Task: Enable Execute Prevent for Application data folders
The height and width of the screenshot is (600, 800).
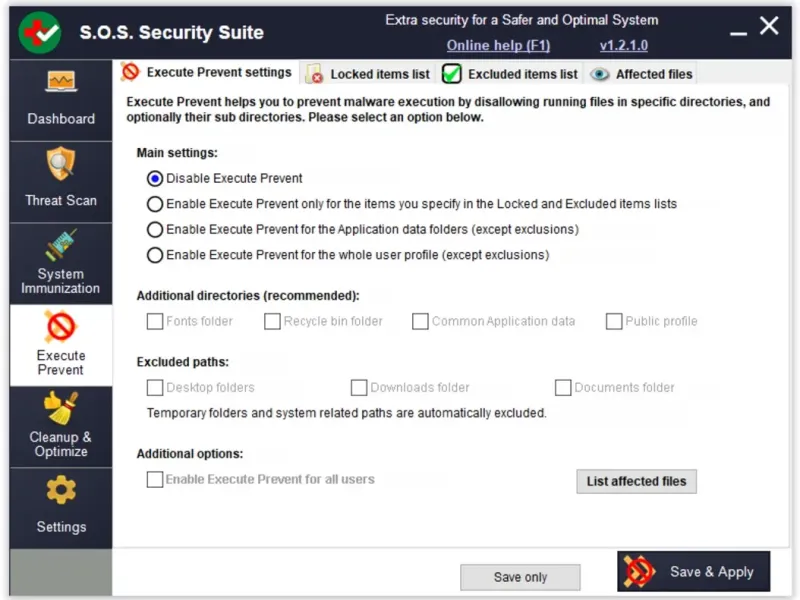Action: (155, 230)
